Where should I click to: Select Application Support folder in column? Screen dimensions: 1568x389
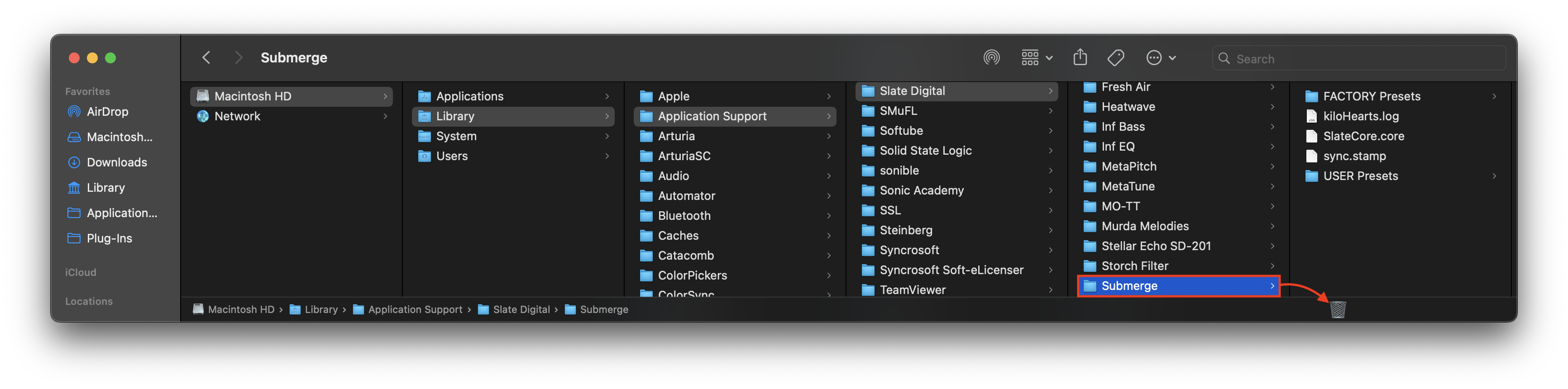coord(735,116)
